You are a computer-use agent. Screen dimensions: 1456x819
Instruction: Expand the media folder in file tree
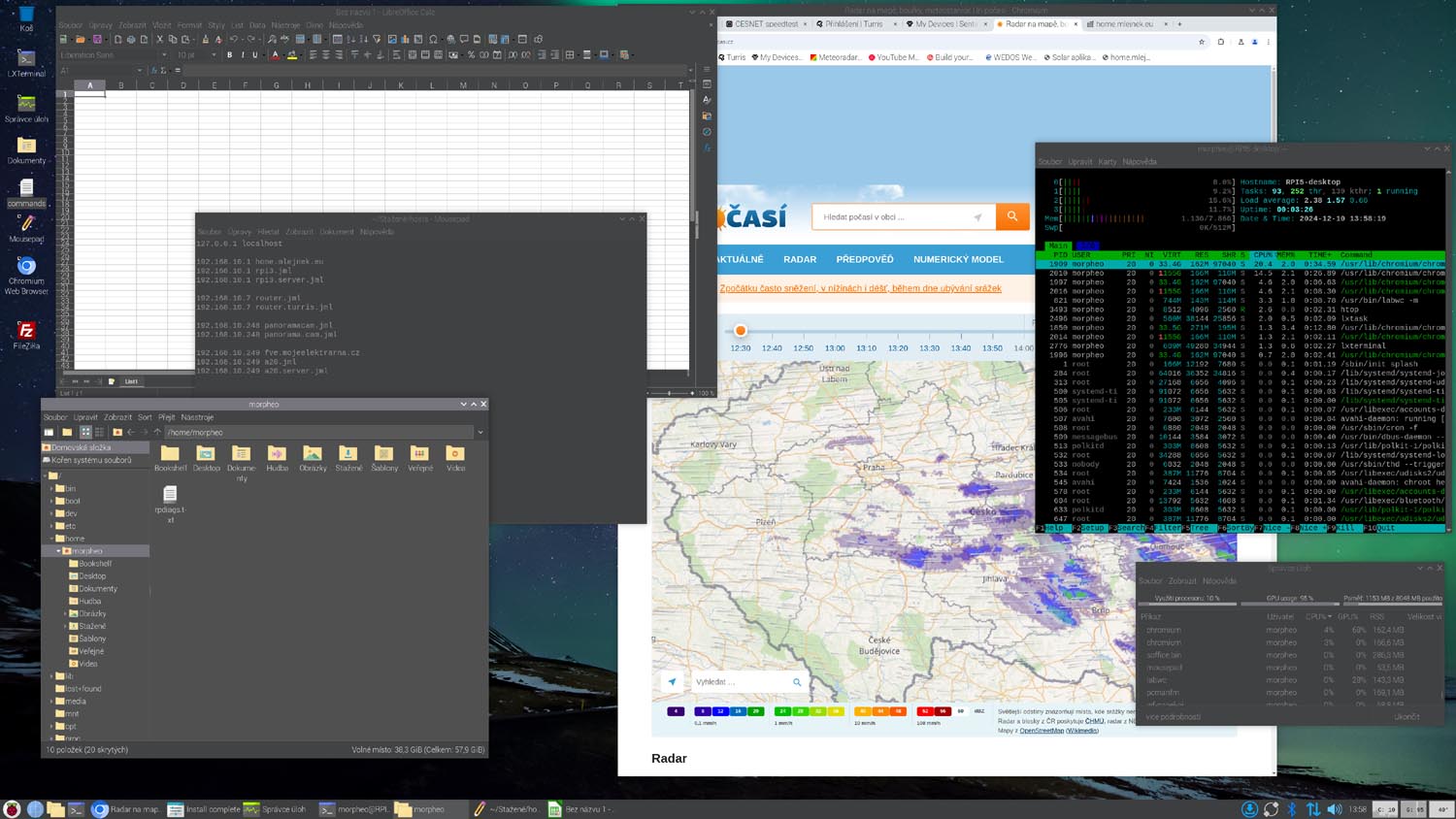pos(51,702)
